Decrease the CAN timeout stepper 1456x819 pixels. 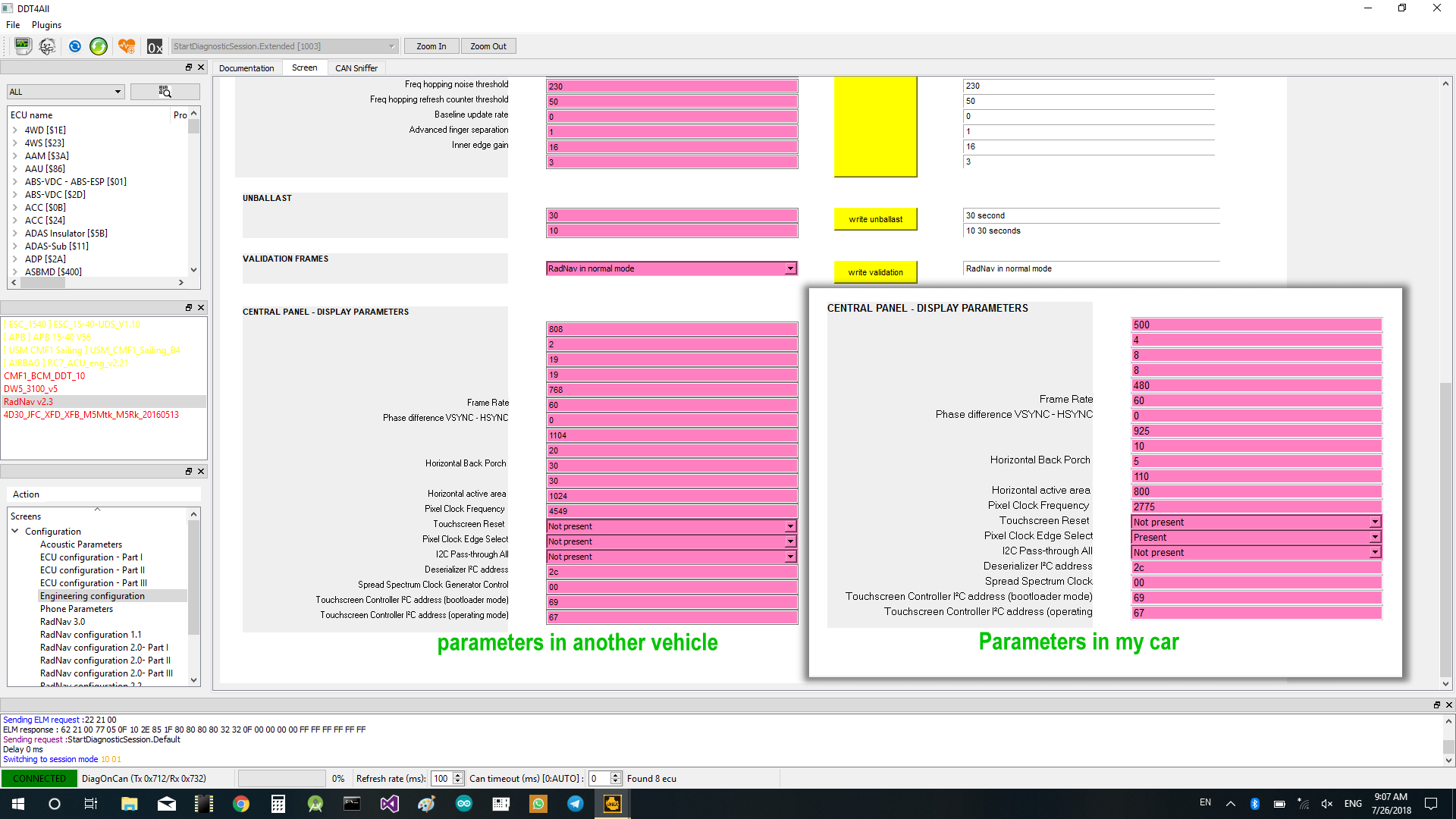[x=616, y=782]
